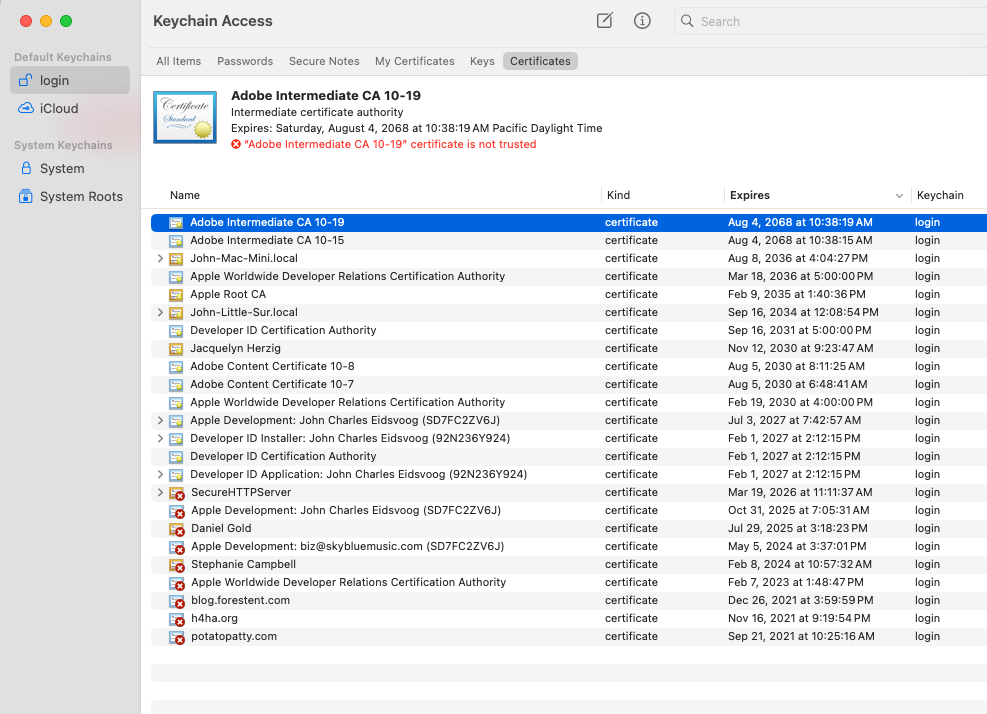Expand Developer ID Installer certificate row

click(x=160, y=438)
